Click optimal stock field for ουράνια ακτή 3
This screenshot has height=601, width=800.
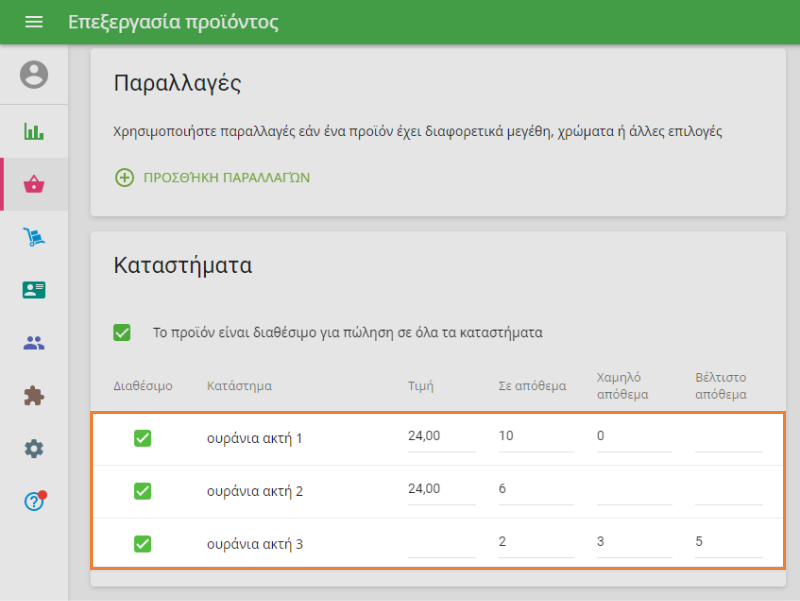tap(728, 543)
